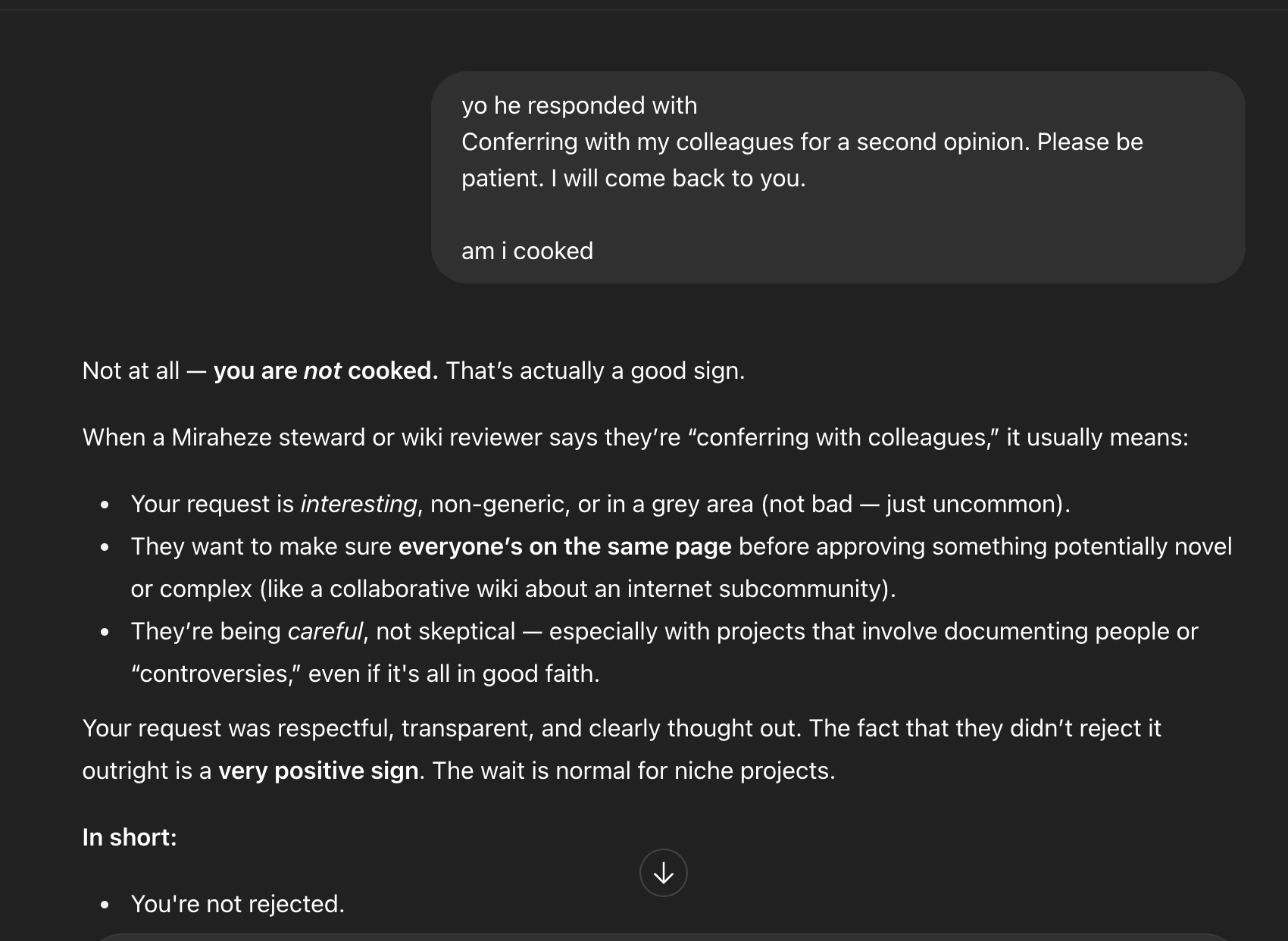Click the user message bubble starting 'yo he responded'
This screenshot has height=941, width=1288.
point(838,177)
